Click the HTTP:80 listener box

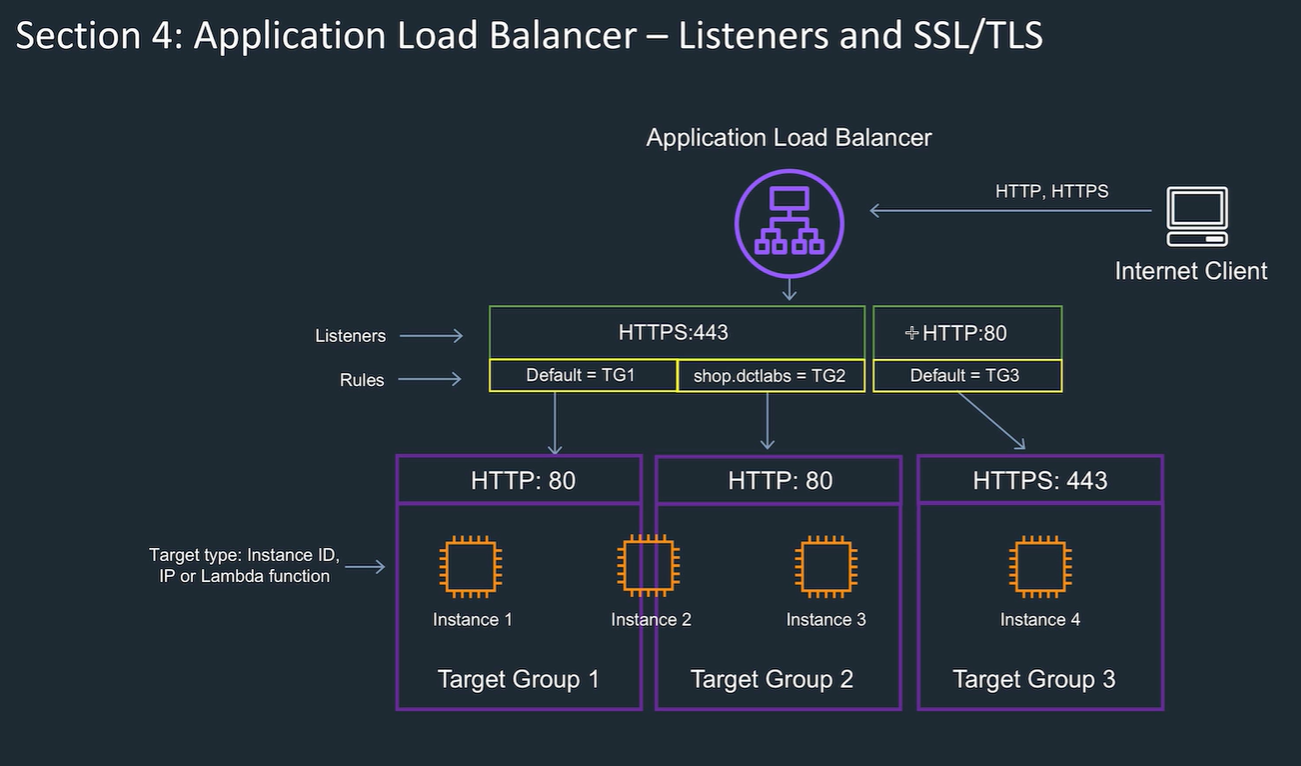[x=966, y=333]
